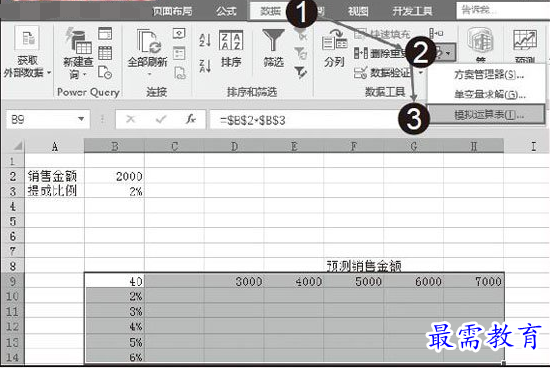Click the formula bar confirm checkmark icon
This screenshot has height=368, width=550.
coord(161,119)
